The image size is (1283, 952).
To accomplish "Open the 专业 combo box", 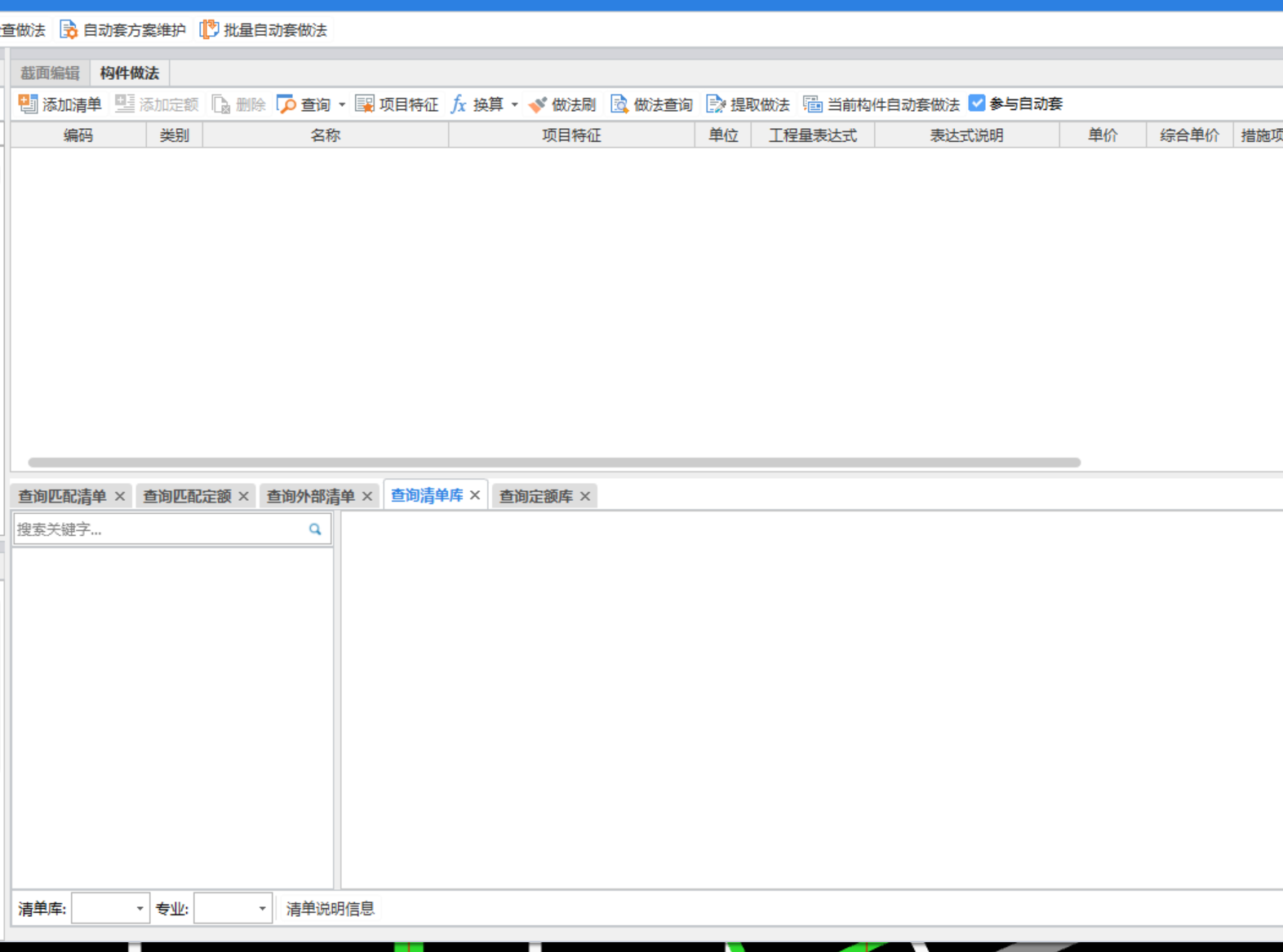I will (x=233, y=908).
